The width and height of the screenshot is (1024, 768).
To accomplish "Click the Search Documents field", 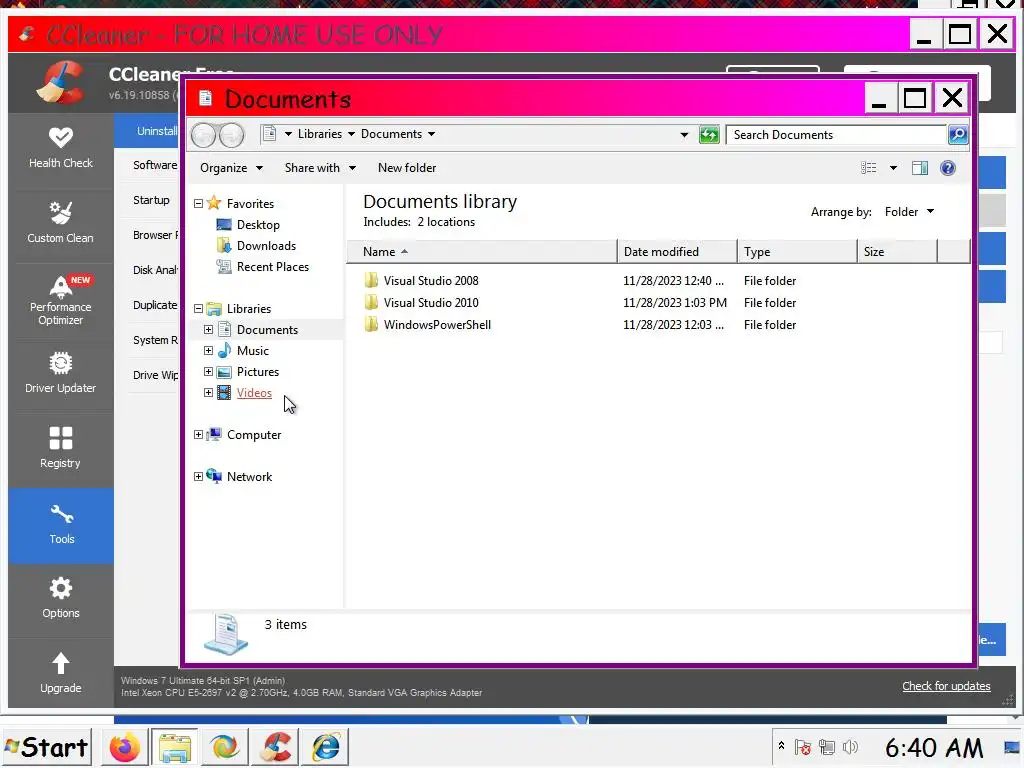I will pyautogui.click(x=836, y=135).
